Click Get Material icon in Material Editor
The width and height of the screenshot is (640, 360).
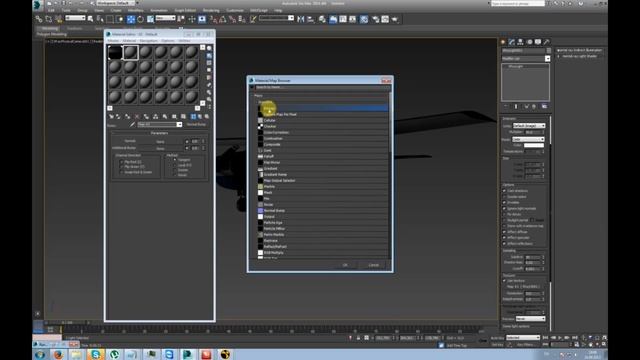(x=111, y=117)
